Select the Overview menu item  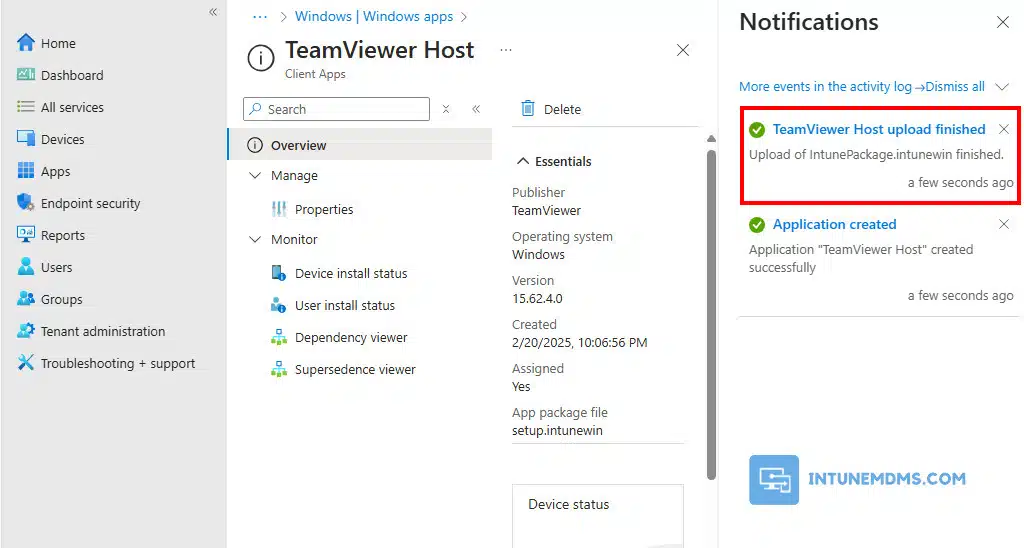point(360,144)
